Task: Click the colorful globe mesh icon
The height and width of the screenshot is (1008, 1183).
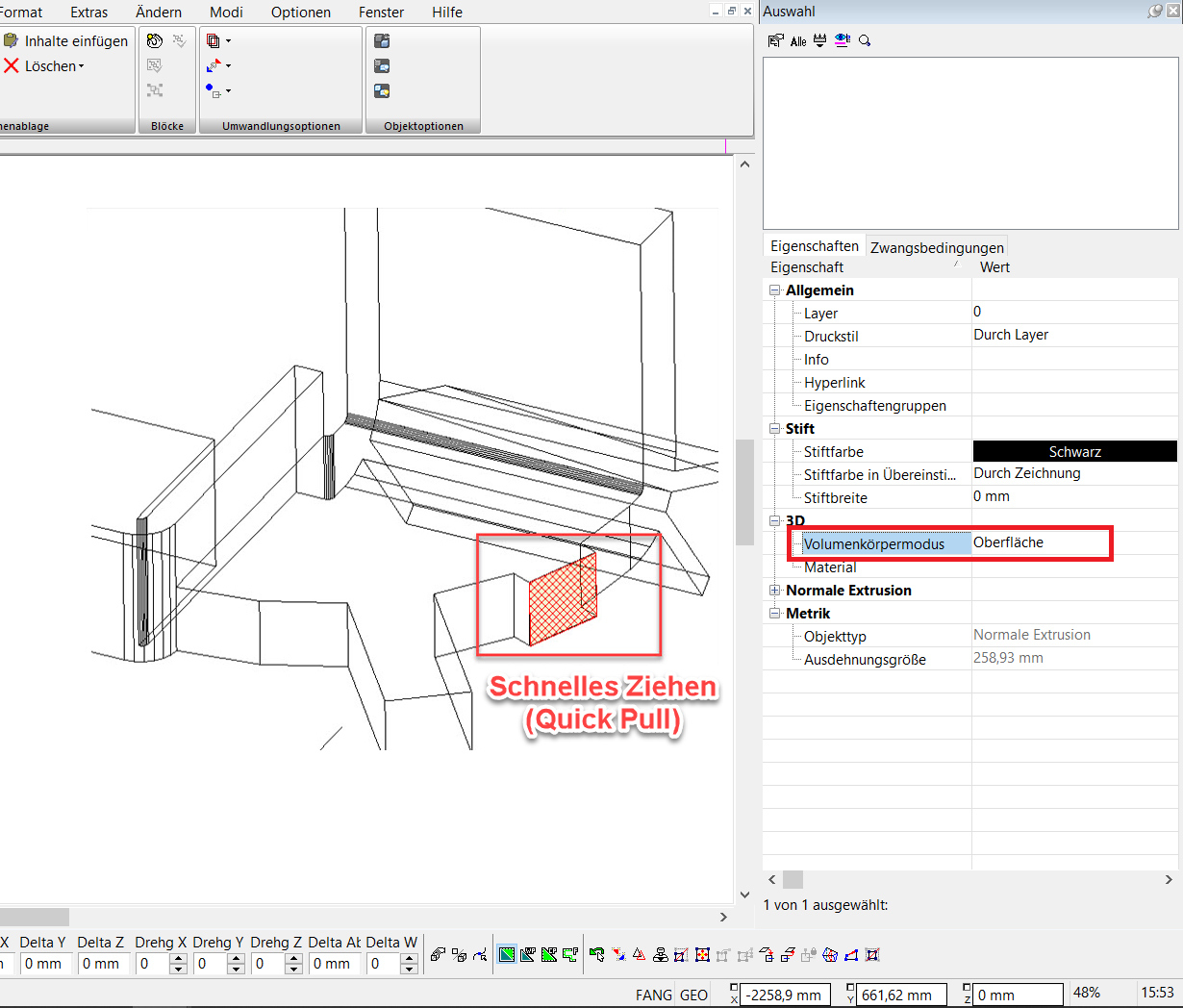Action: click(830, 954)
